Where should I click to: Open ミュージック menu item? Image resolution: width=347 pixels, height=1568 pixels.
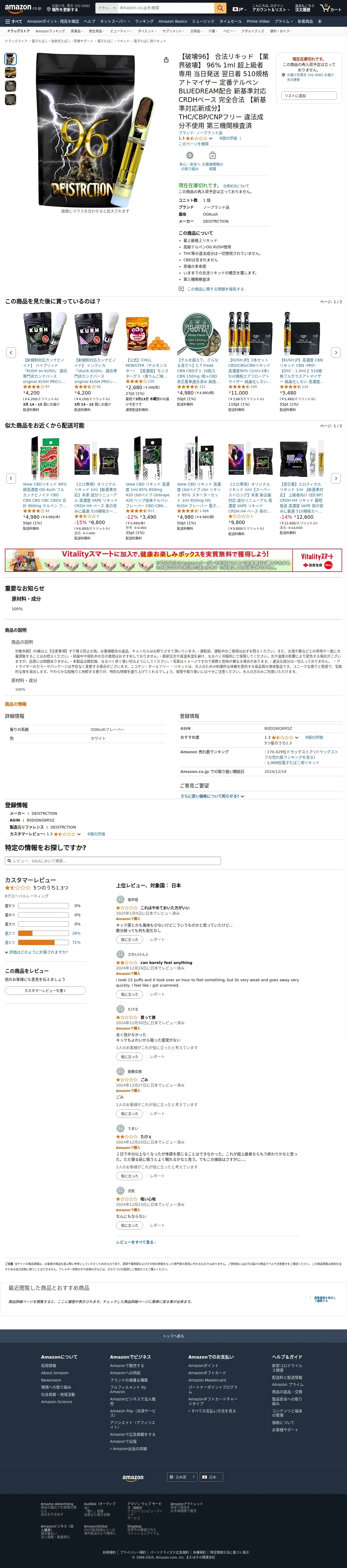(203, 21)
